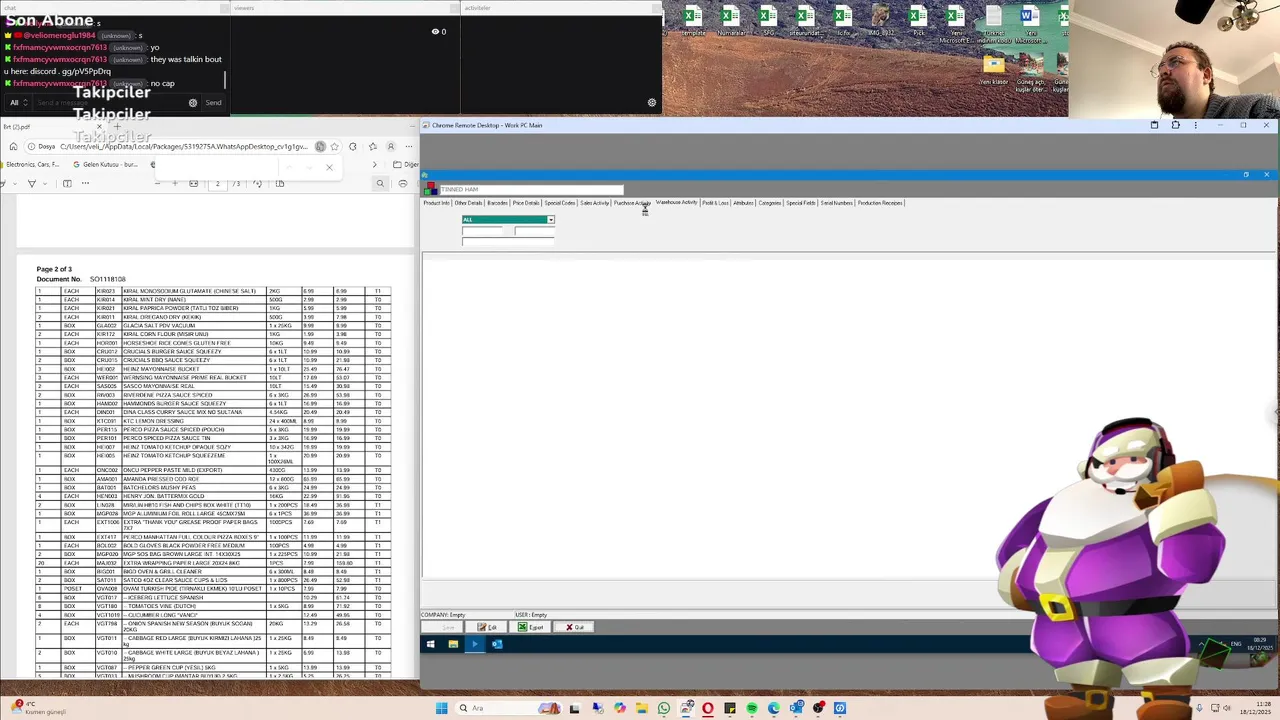Viewport: 1280px width, 720px height.
Task: Click the Windows Start button
Action: tap(441, 708)
